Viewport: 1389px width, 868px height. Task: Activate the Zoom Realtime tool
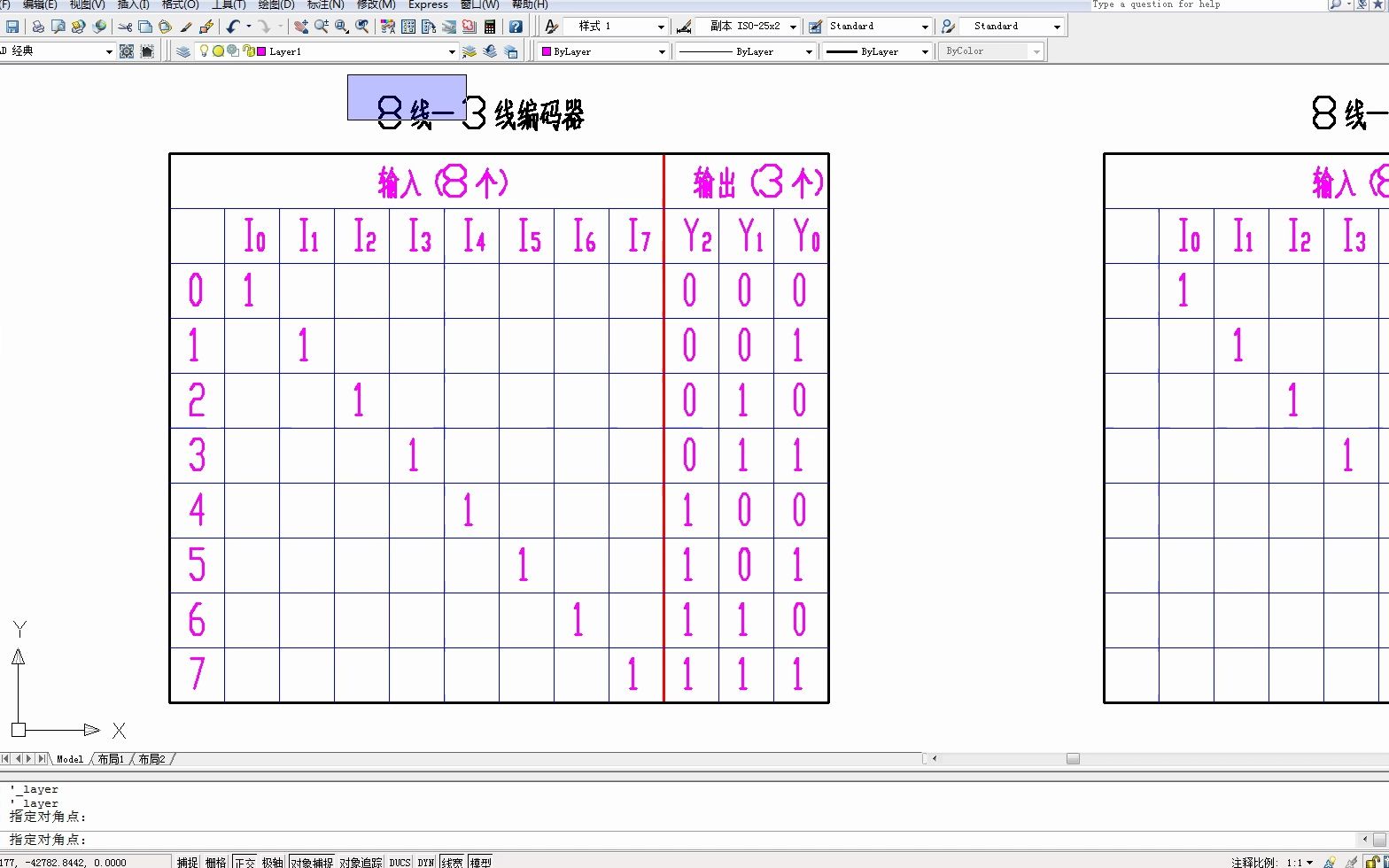(321, 27)
